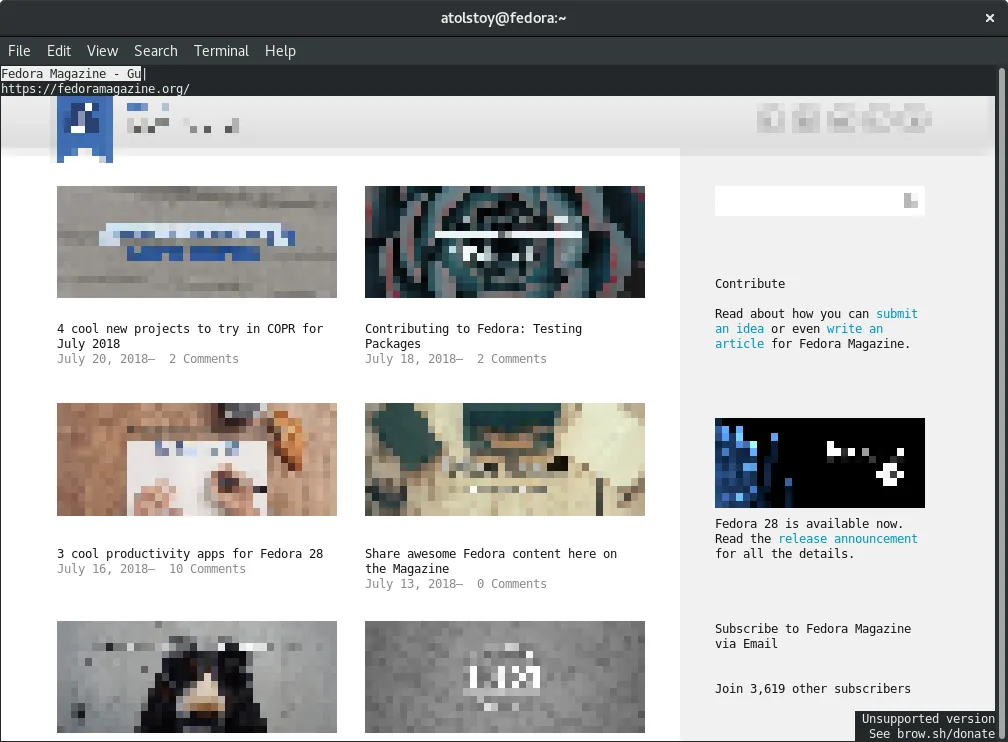Open the Terminal menu
The width and height of the screenshot is (1008, 742).
point(221,51)
